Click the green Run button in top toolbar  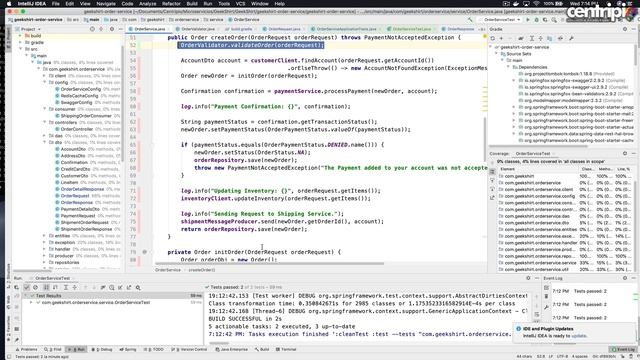coord(528,20)
